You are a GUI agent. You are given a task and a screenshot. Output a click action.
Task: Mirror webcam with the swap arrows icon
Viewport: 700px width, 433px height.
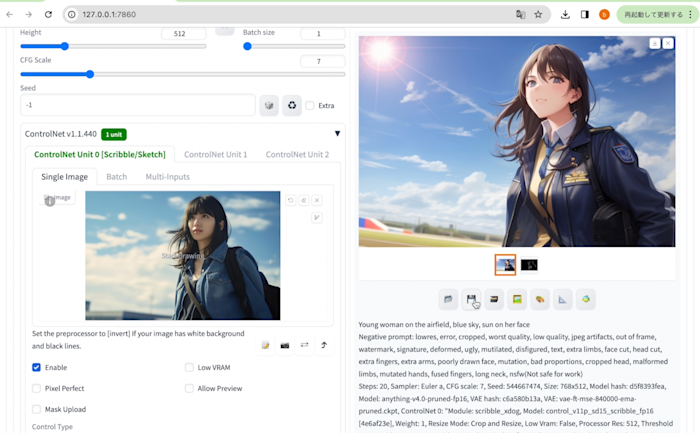tap(304, 345)
